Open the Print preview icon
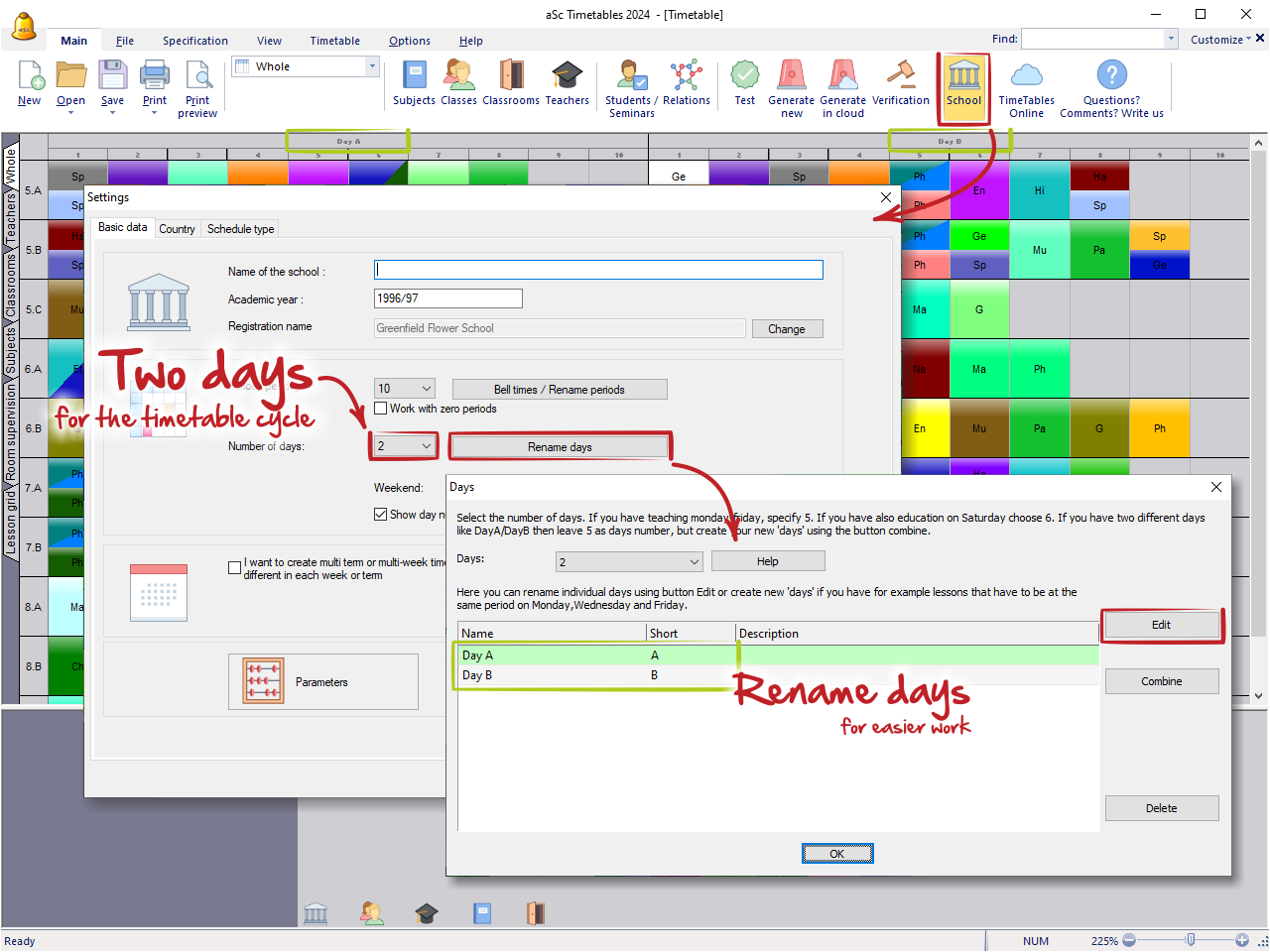Screen dimensions: 1270x952 [197, 89]
